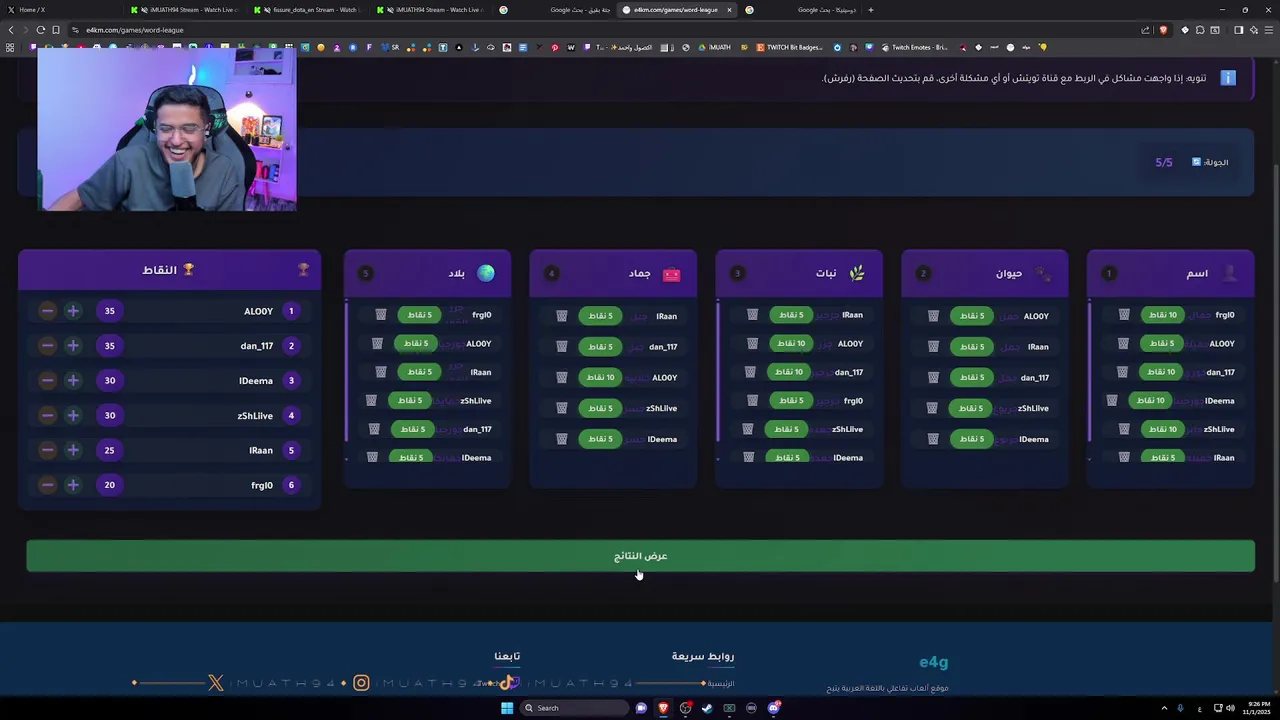
Task: Click the e4g footer logo
Action: click(933, 662)
